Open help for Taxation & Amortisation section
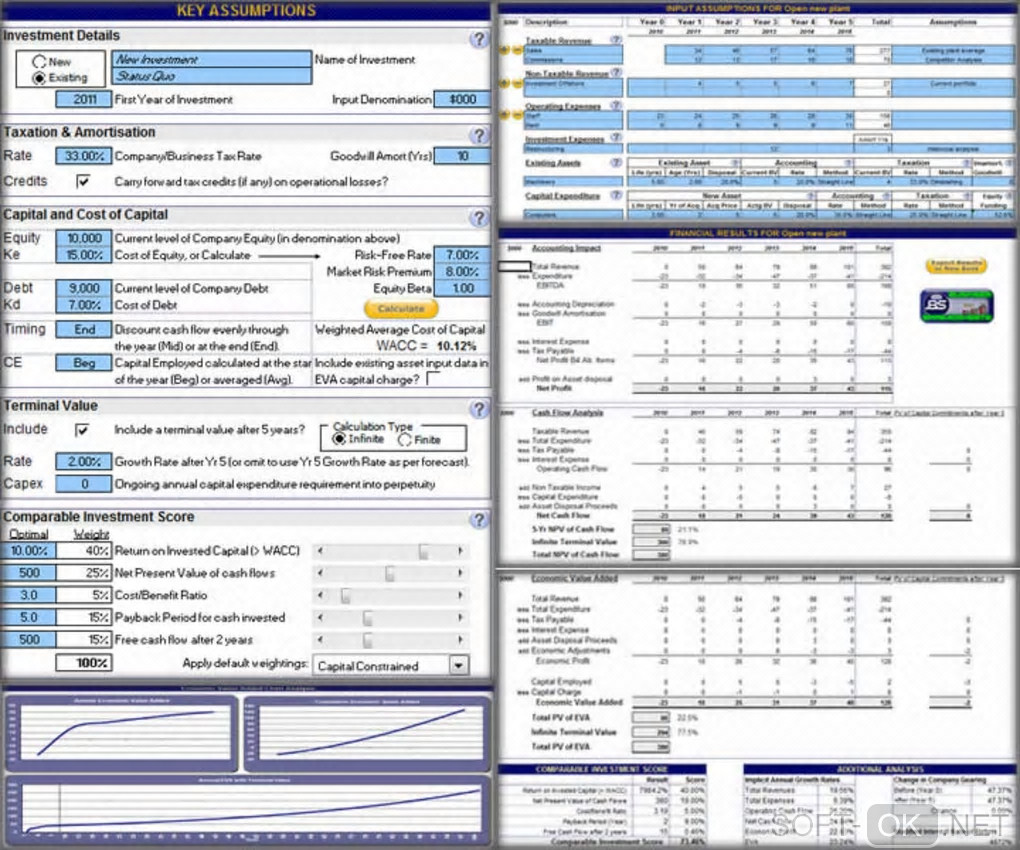 point(479,135)
